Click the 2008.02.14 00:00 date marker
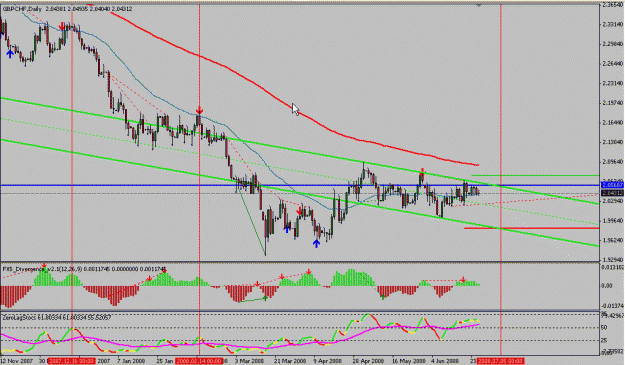The width and height of the screenshot is (625, 365). [199, 361]
